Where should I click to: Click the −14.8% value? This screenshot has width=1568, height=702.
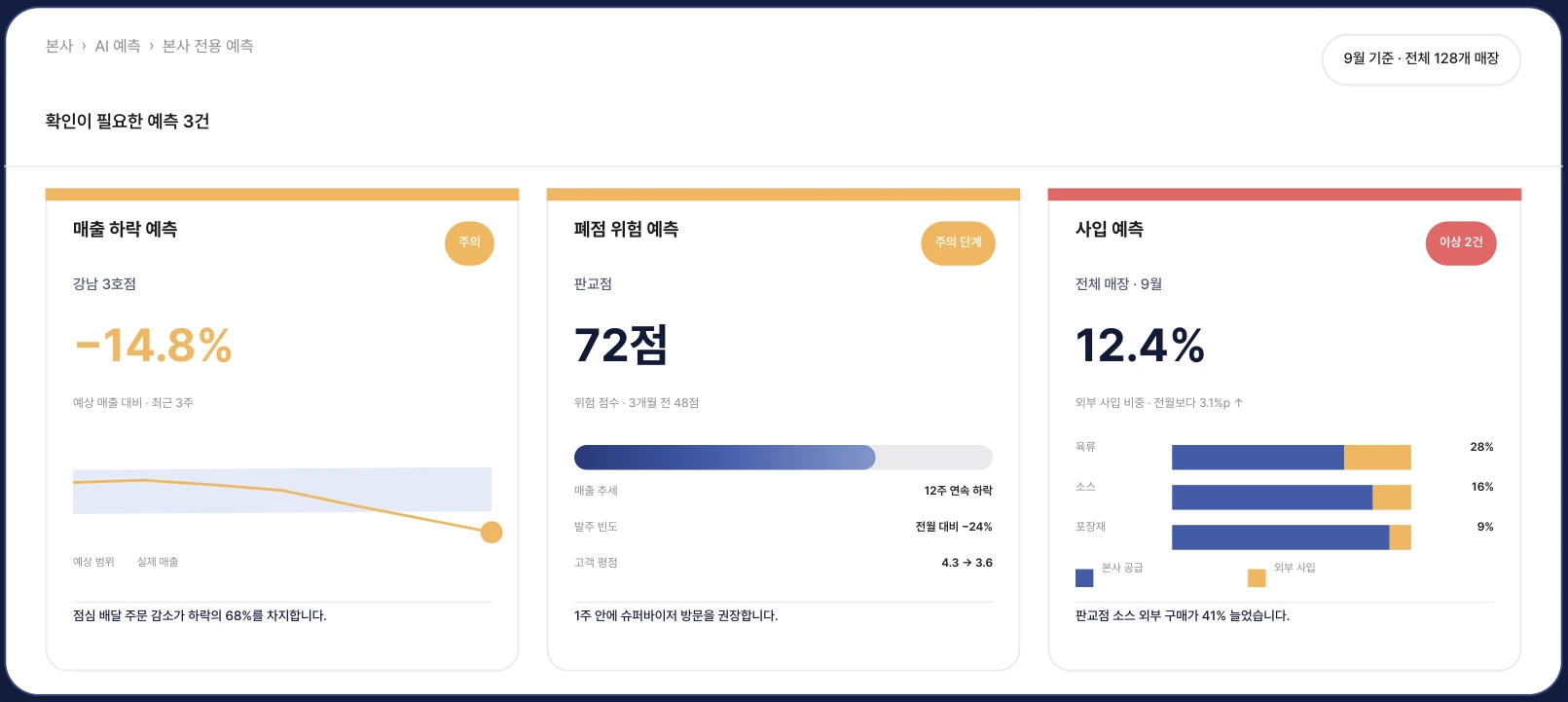coord(153,346)
